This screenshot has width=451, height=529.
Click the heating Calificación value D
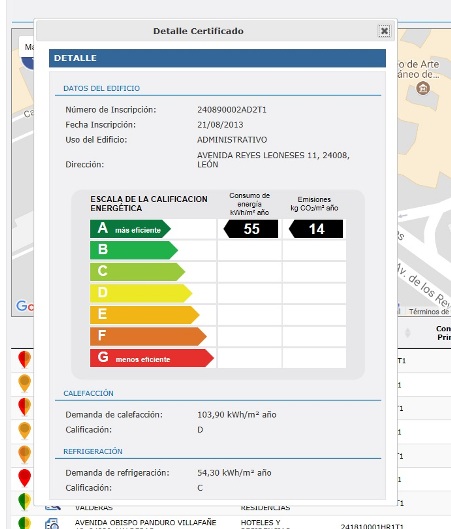pos(200,430)
